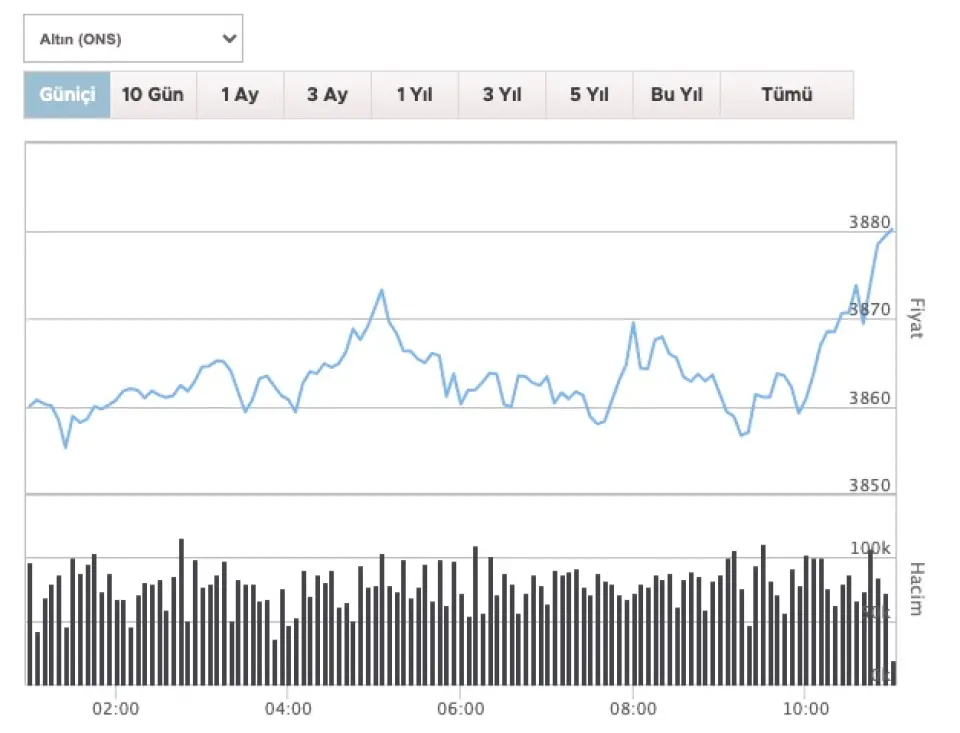Switch to the 10 Gün range
Viewport: 960px width, 733px height.
coord(153,95)
